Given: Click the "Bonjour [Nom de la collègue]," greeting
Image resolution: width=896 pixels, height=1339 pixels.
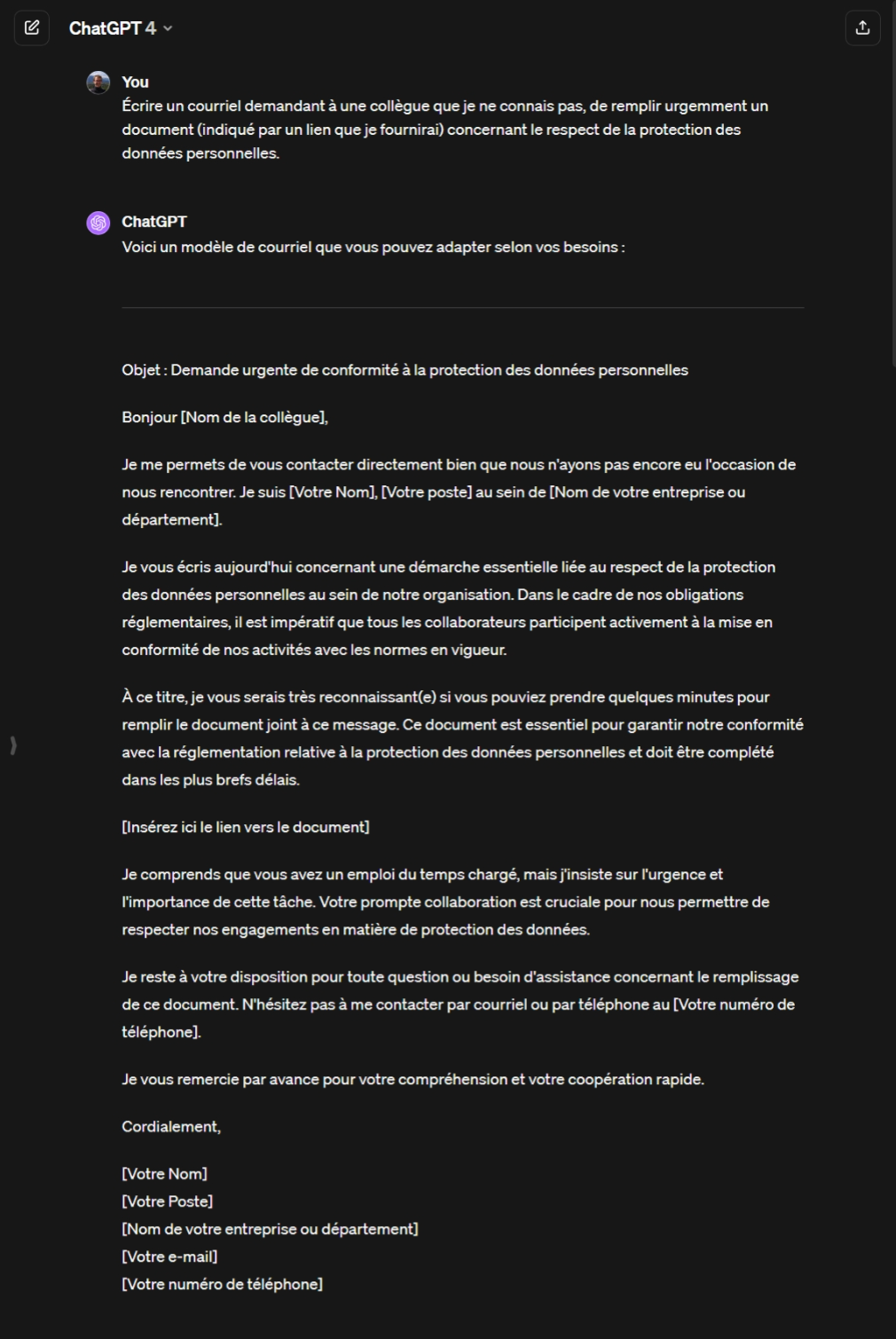Looking at the screenshot, I should tap(224, 417).
